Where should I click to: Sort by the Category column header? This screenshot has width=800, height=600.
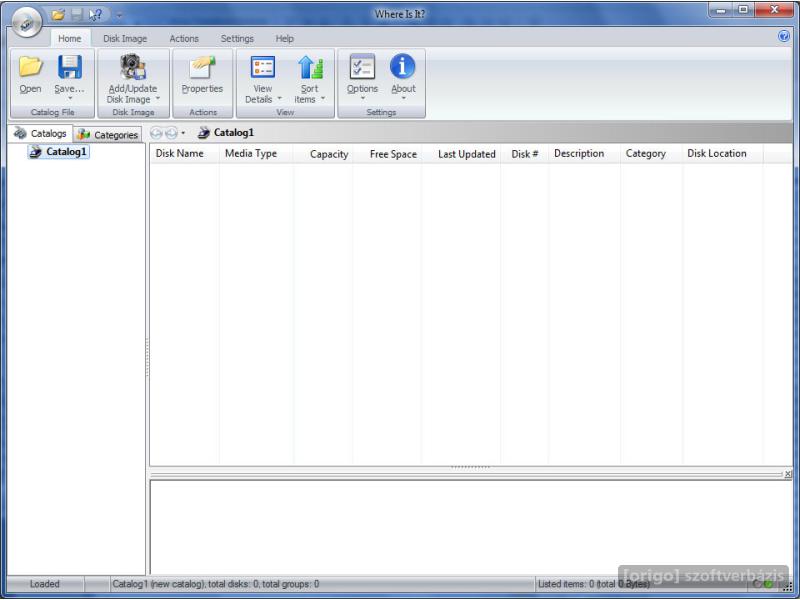(x=652, y=154)
